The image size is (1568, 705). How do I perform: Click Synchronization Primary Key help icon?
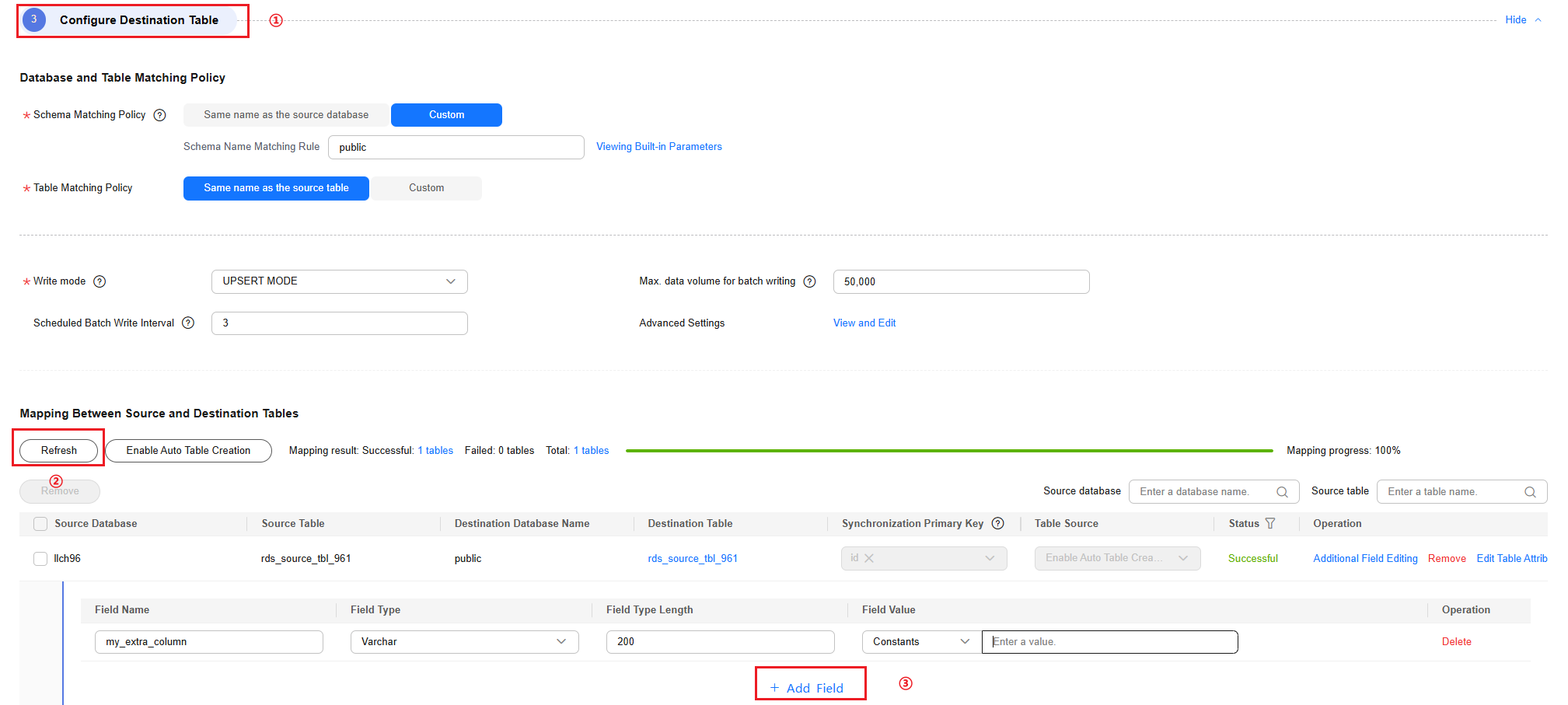pos(998,523)
